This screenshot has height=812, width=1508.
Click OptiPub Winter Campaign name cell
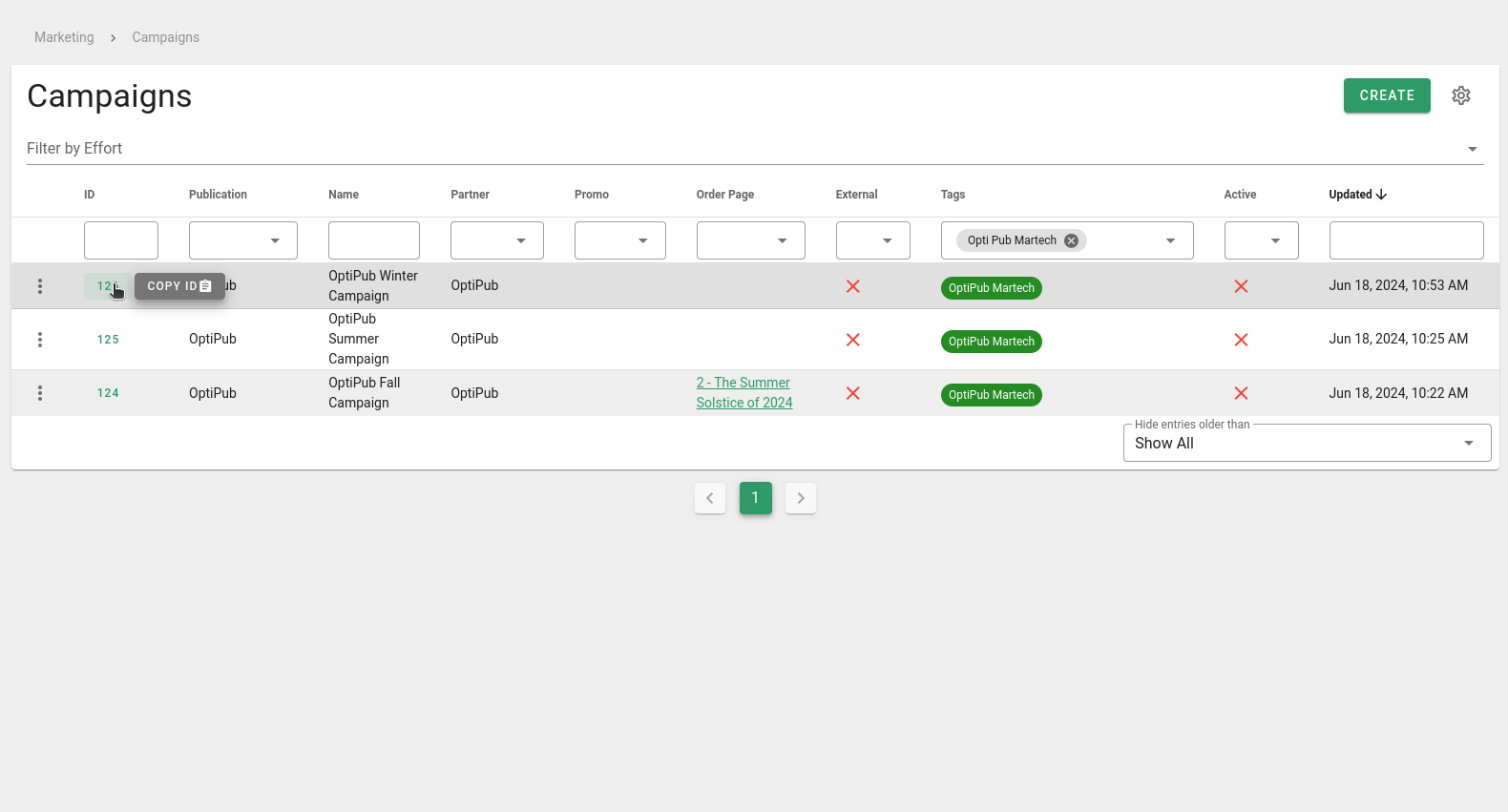pyautogui.click(x=373, y=286)
